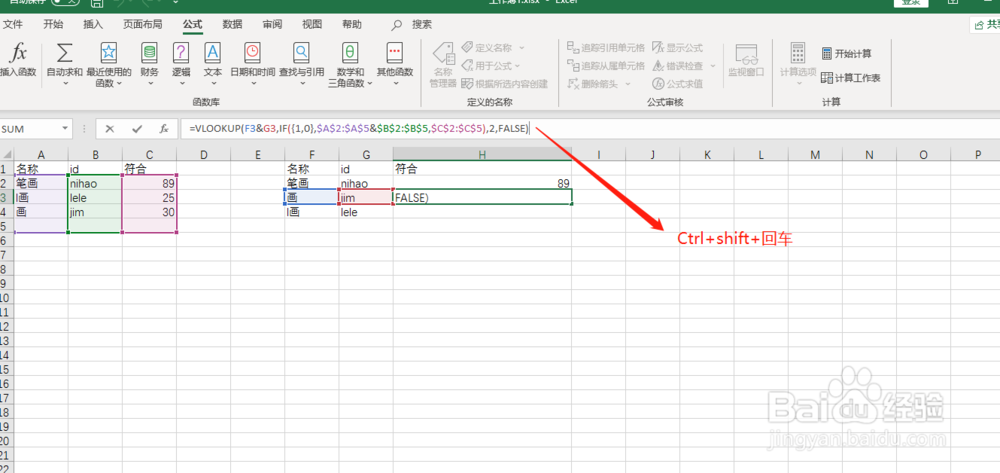This screenshot has width=1000, height=473.
Task: Select cell containing nihao in column B
Action: pyautogui.click(x=94, y=183)
